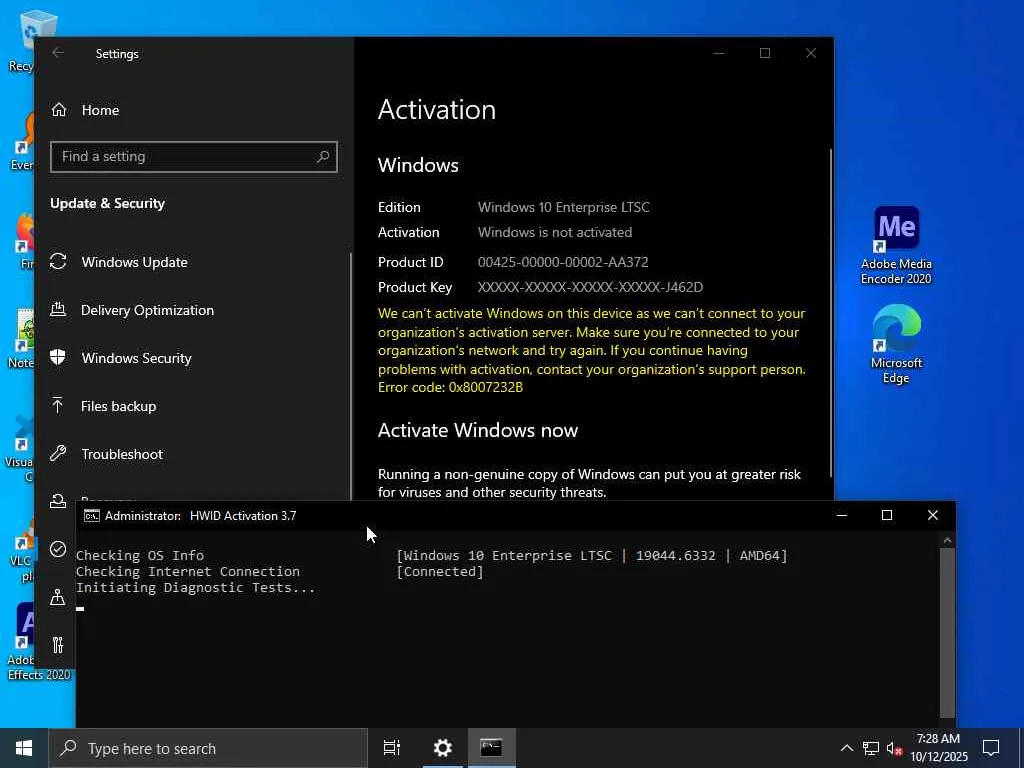Viewport: 1024px width, 768px height.
Task: Click Find my device icon in sidebar
Action: 58,597
